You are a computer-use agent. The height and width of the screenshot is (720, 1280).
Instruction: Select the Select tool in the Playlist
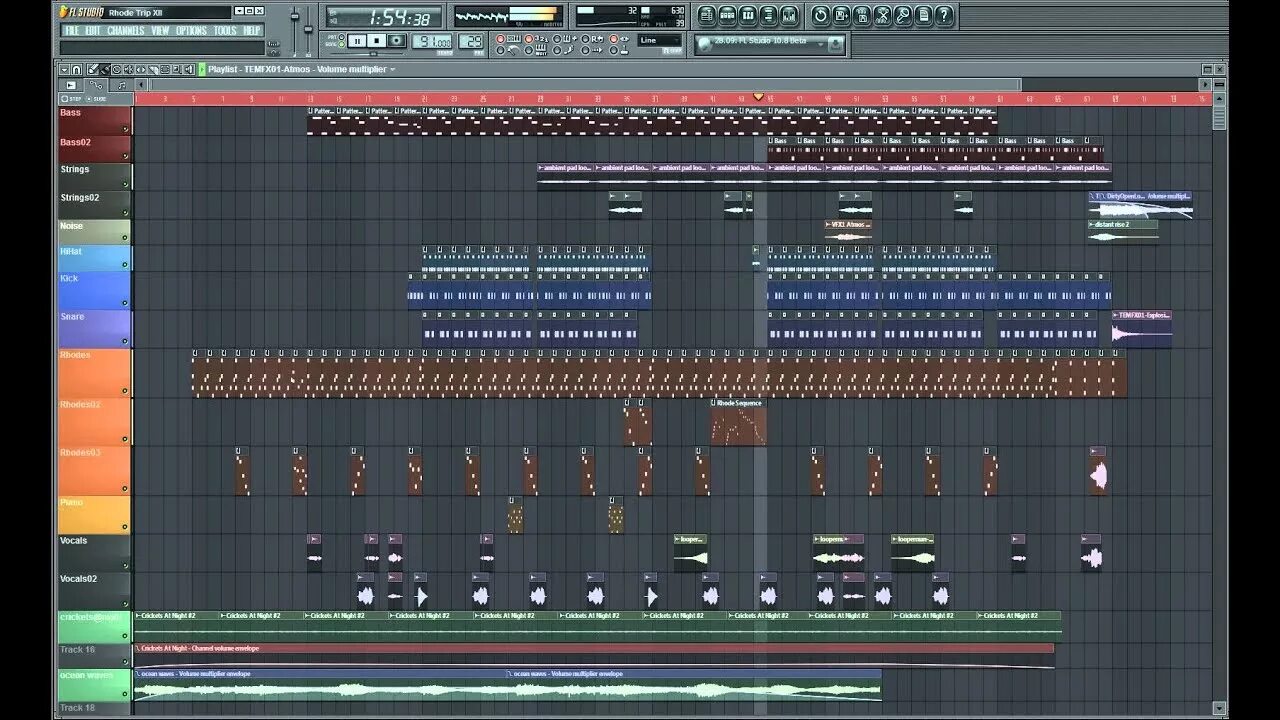click(165, 69)
